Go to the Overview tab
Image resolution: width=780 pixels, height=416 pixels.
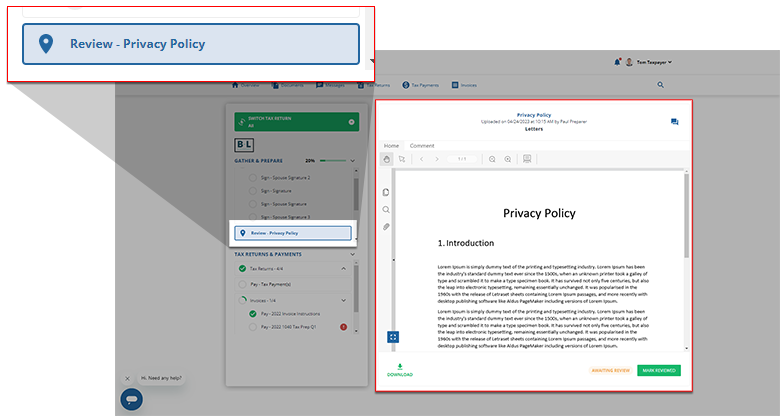tap(246, 85)
